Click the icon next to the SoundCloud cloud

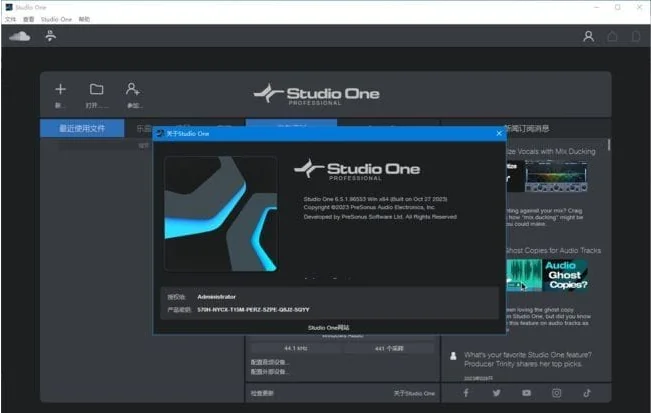[x=51, y=36]
